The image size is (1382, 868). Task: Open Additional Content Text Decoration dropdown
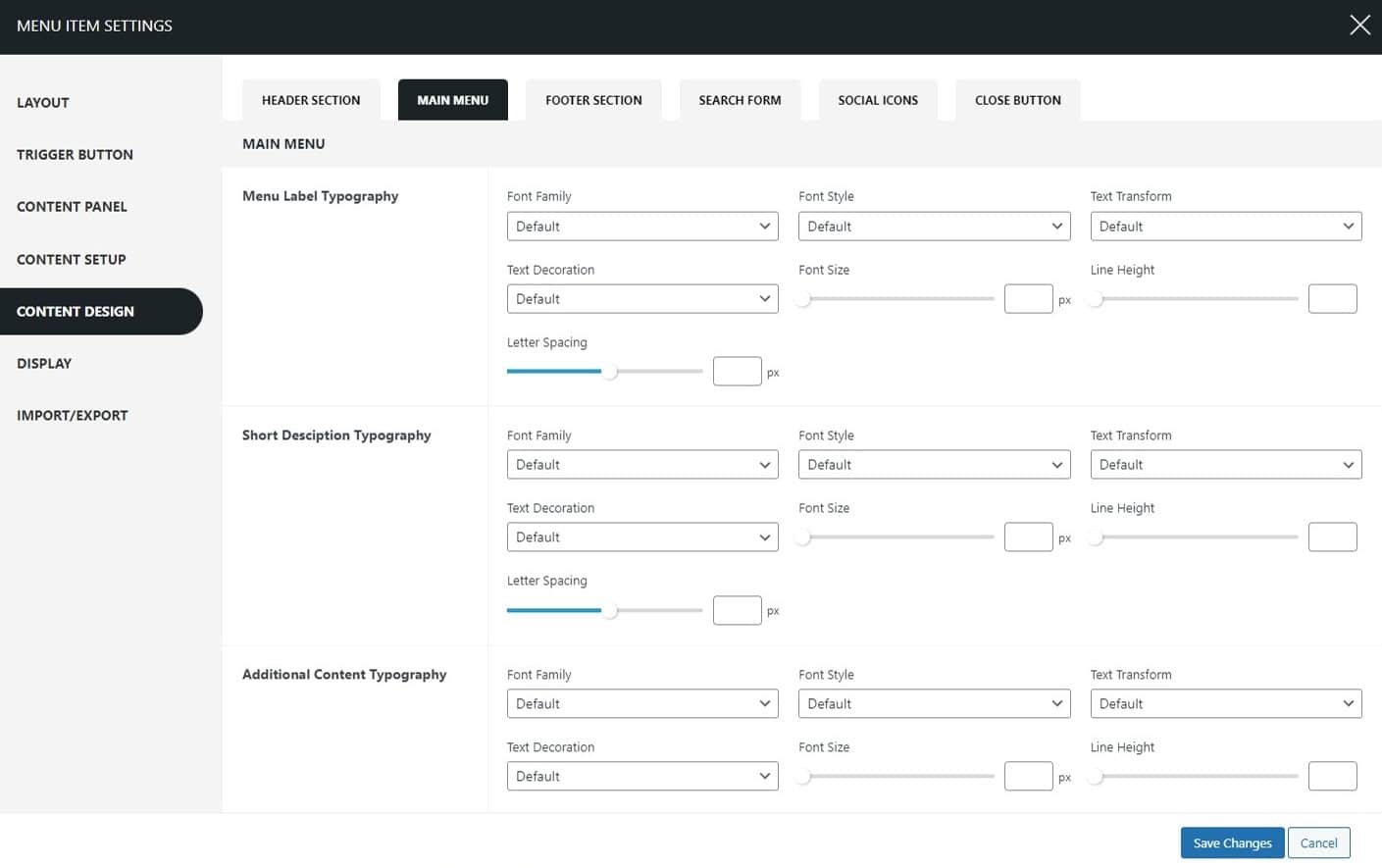click(x=642, y=776)
